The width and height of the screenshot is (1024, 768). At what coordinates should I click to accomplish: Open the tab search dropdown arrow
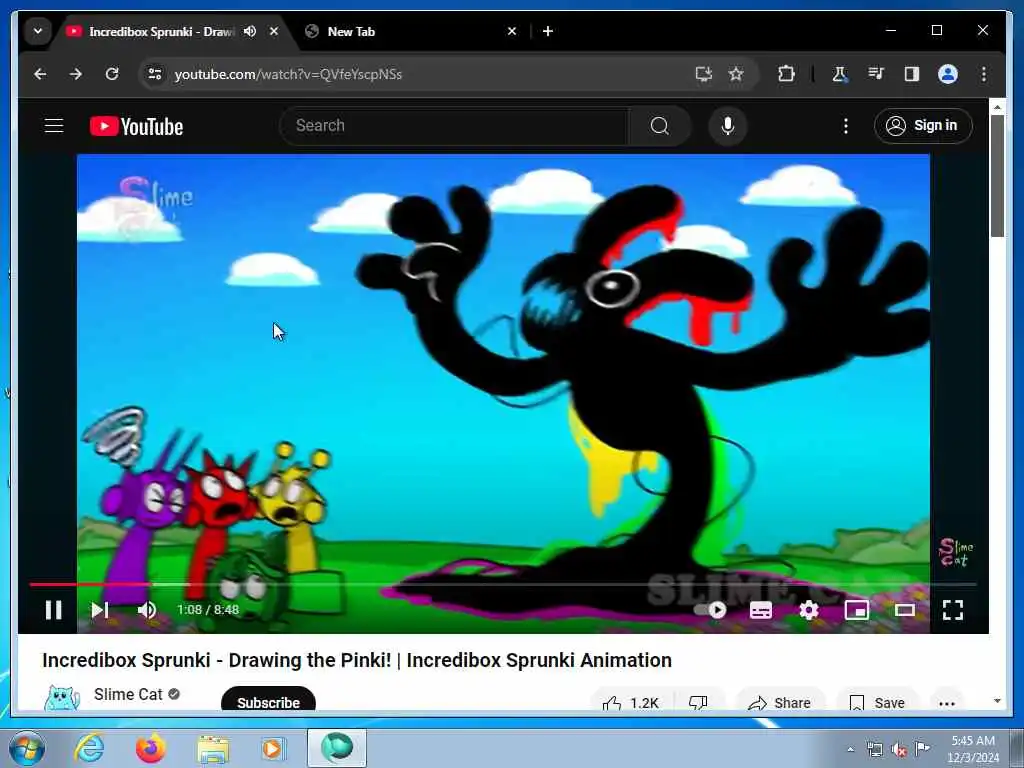38,31
